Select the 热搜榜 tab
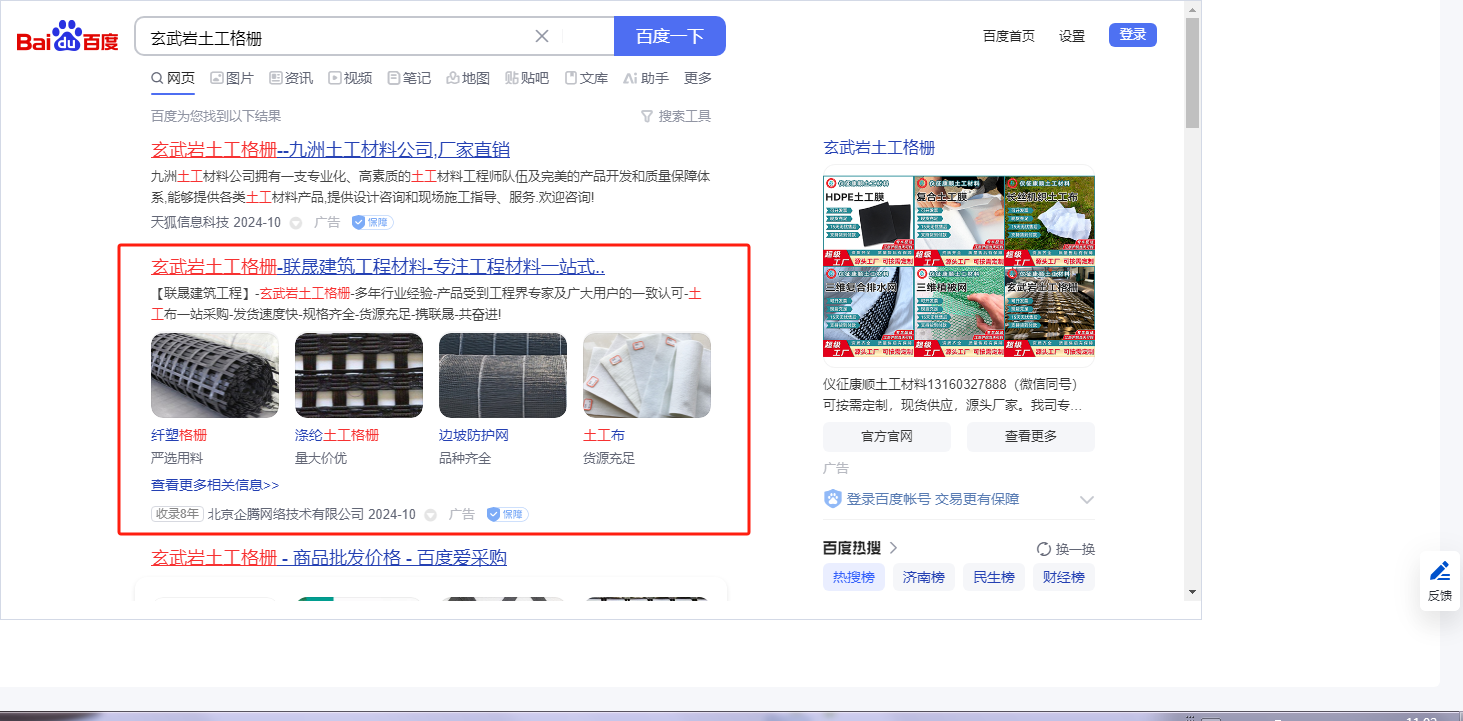Image resolution: width=1463 pixels, height=721 pixels. click(x=854, y=577)
